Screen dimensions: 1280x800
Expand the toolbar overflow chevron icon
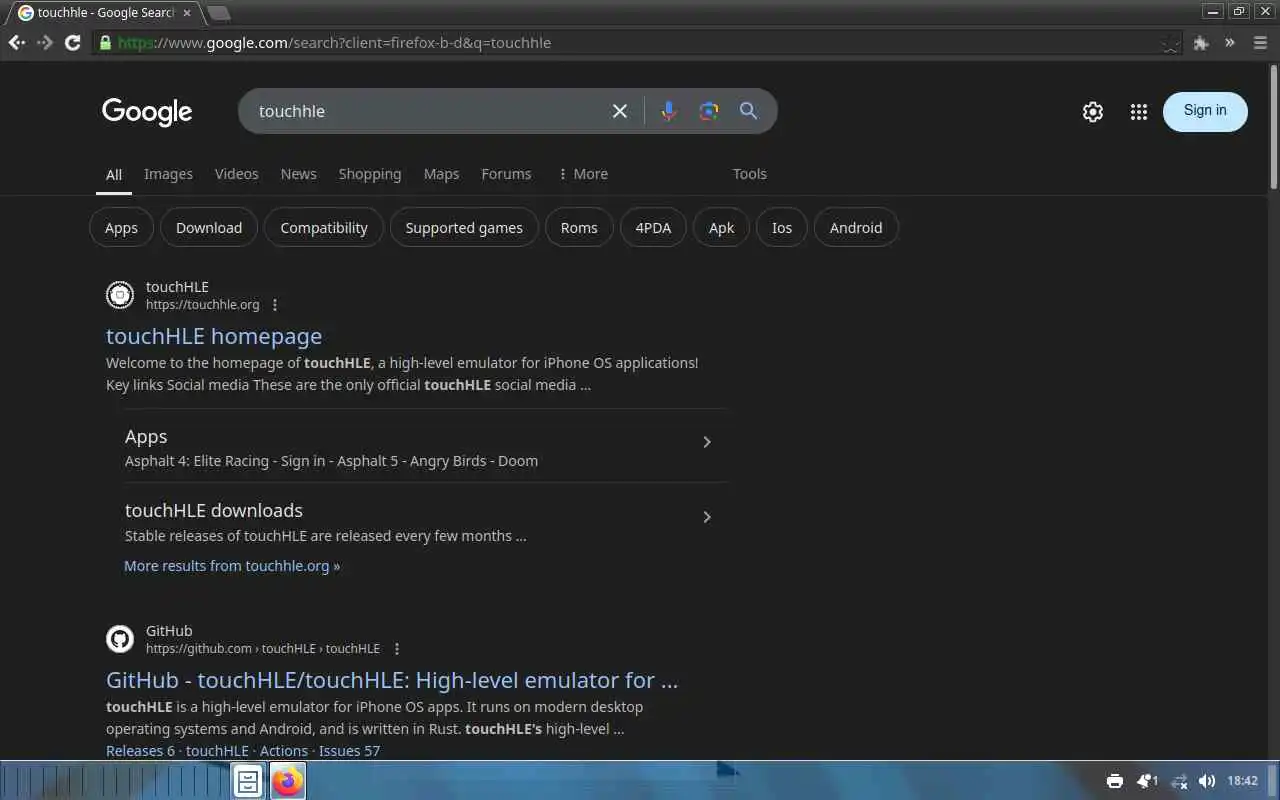click(x=1230, y=43)
